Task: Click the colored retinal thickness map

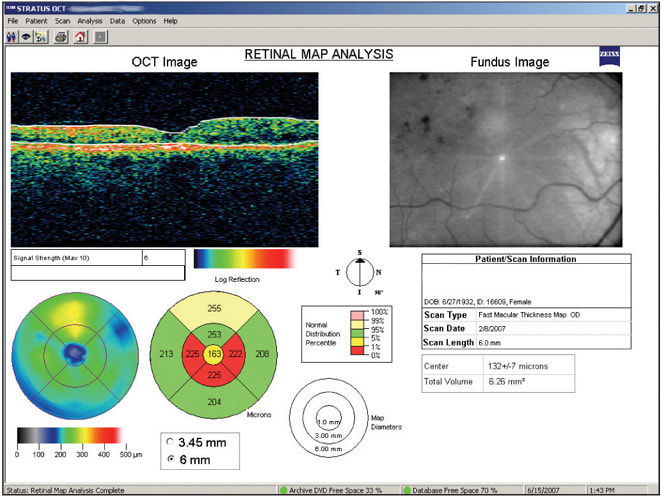Action: (x=75, y=356)
